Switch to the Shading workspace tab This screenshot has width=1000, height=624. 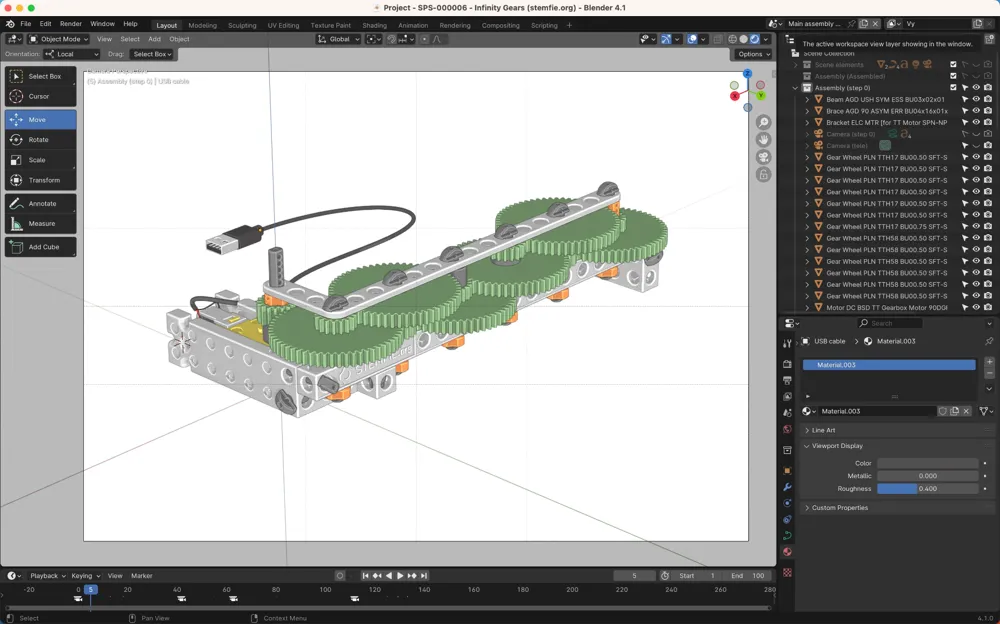tap(375, 25)
